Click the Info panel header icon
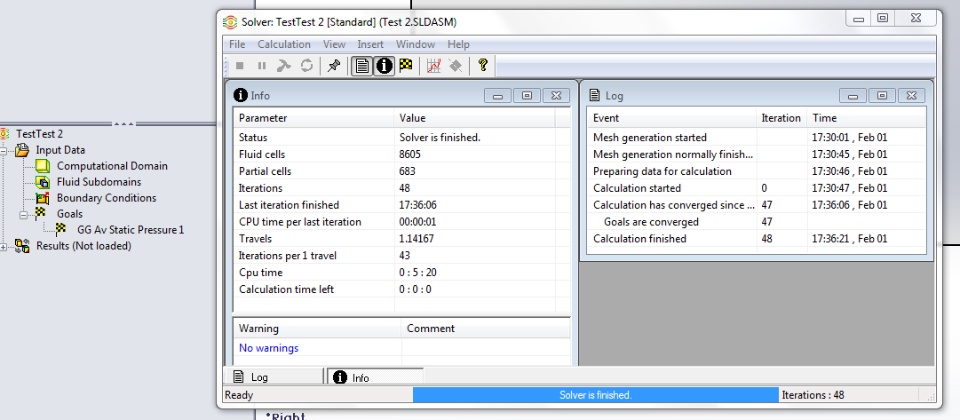Image resolution: width=960 pixels, height=420 pixels. coord(241,95)
